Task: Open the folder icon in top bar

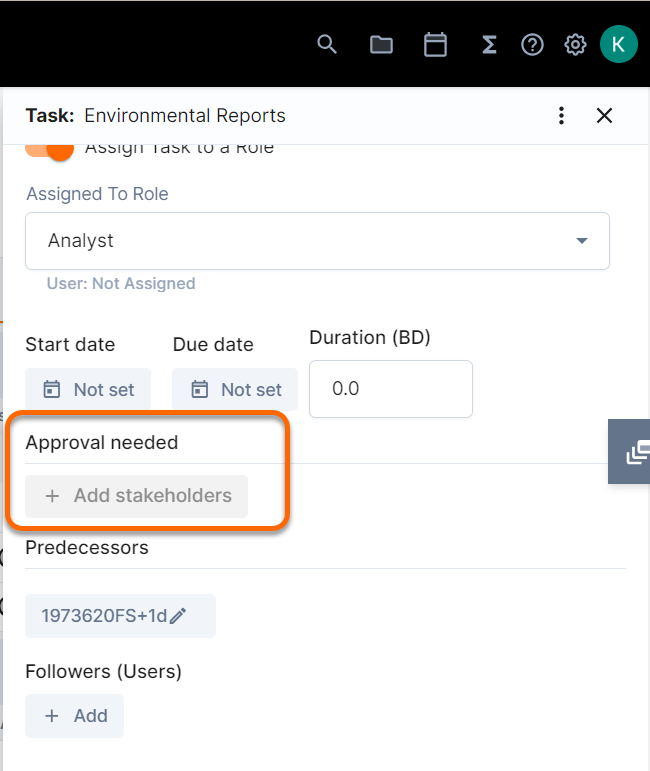Action: pos(381,44)
